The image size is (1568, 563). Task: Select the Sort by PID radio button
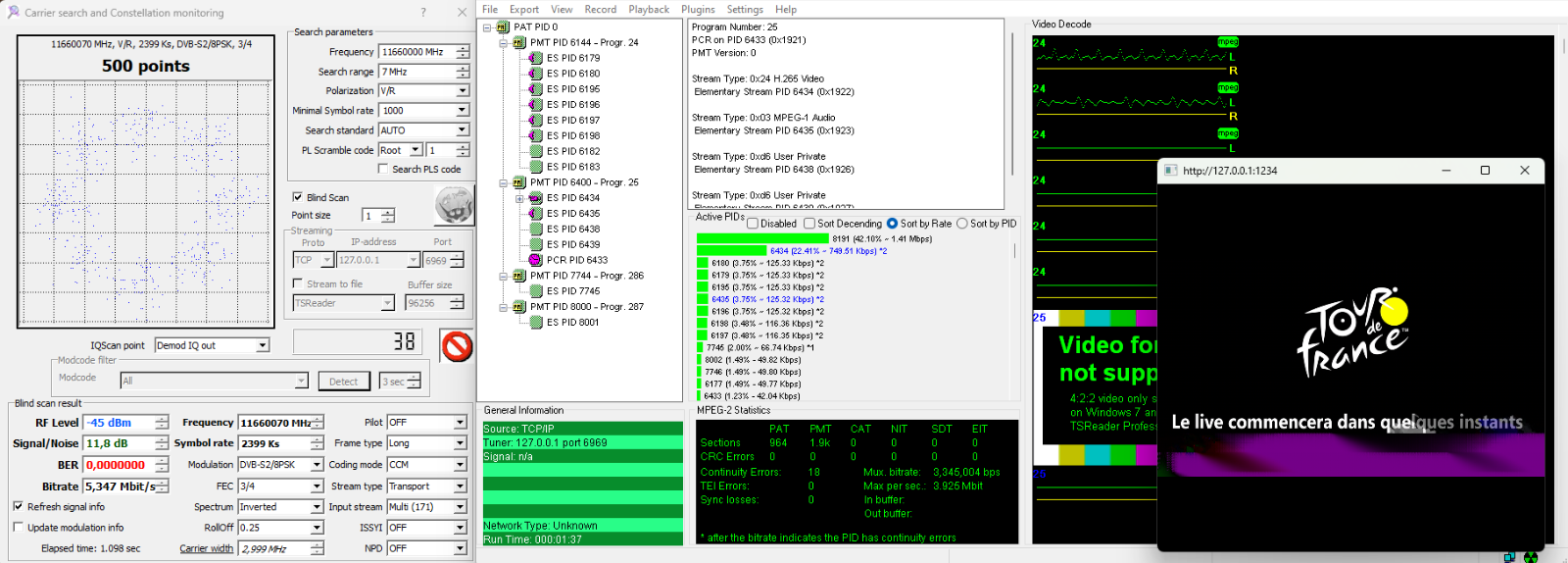(961, 224)
